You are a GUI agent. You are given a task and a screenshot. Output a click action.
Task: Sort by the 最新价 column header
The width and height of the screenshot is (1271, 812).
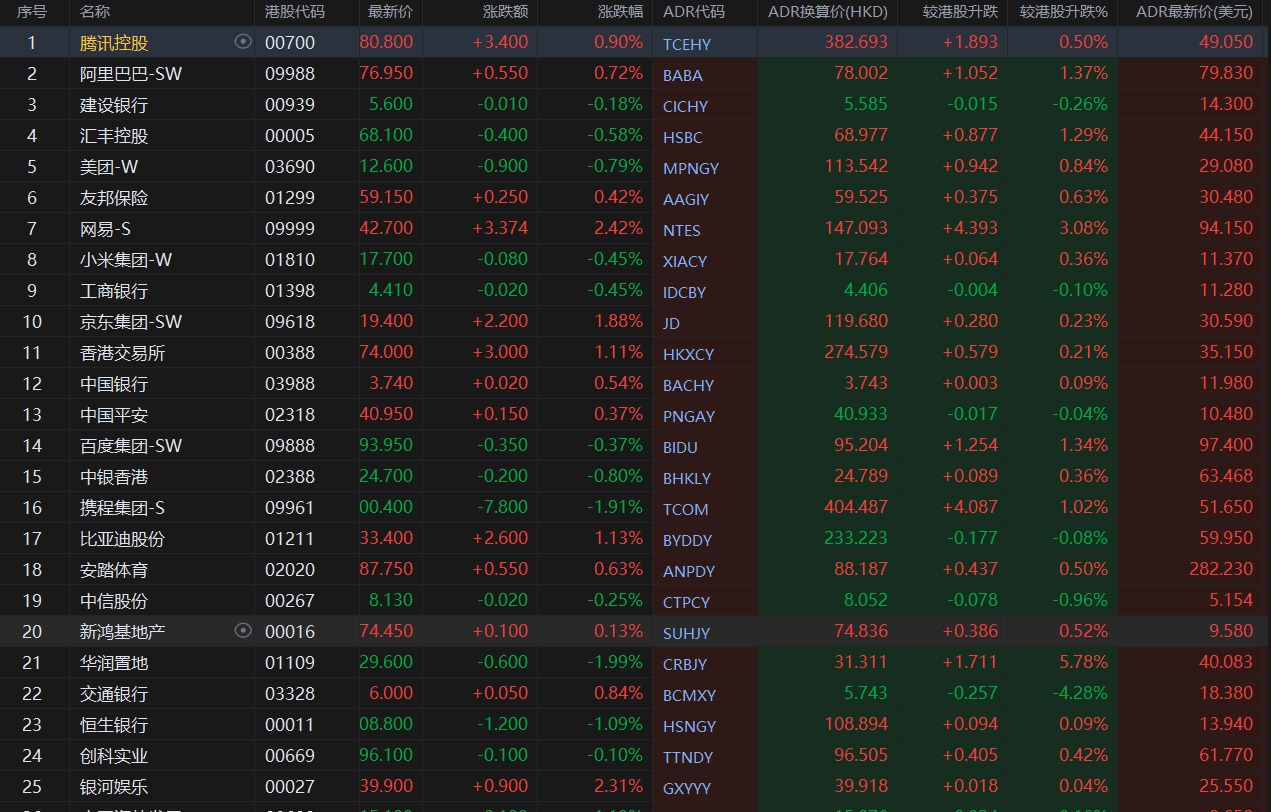[x=390, y=12]
